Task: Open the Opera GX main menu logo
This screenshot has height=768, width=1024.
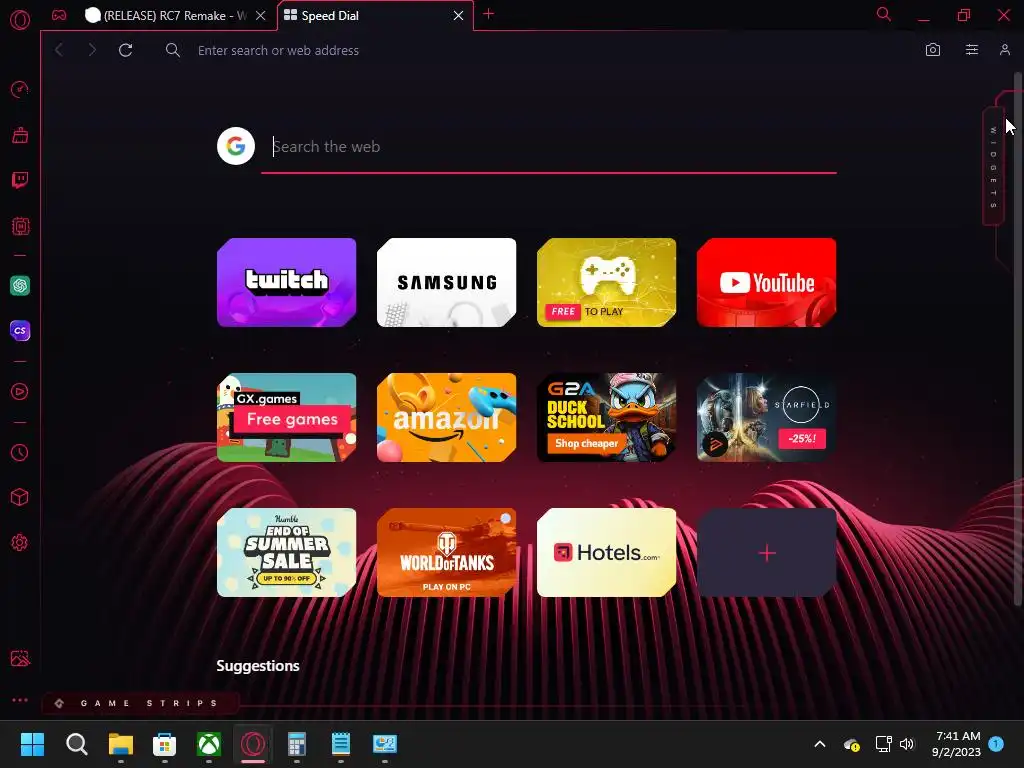Action: pos(20,20)
